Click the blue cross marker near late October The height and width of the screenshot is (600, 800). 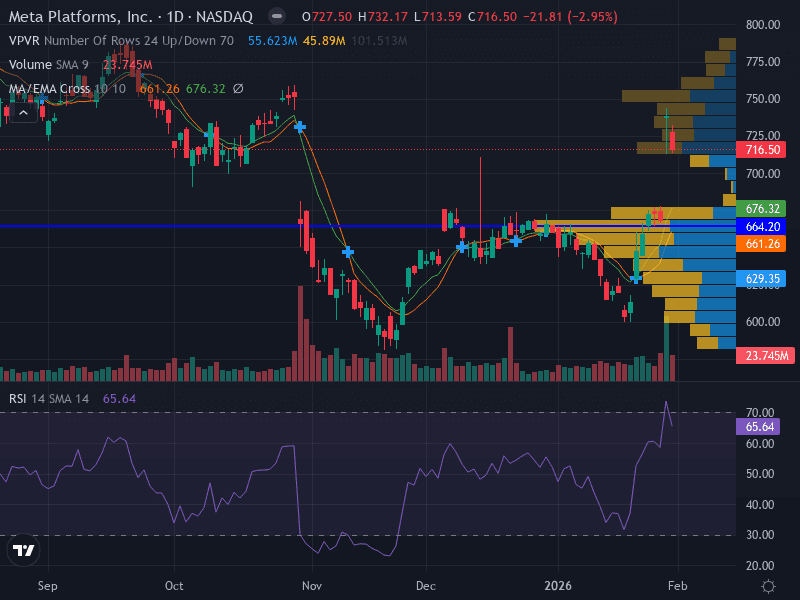(299, 127)
